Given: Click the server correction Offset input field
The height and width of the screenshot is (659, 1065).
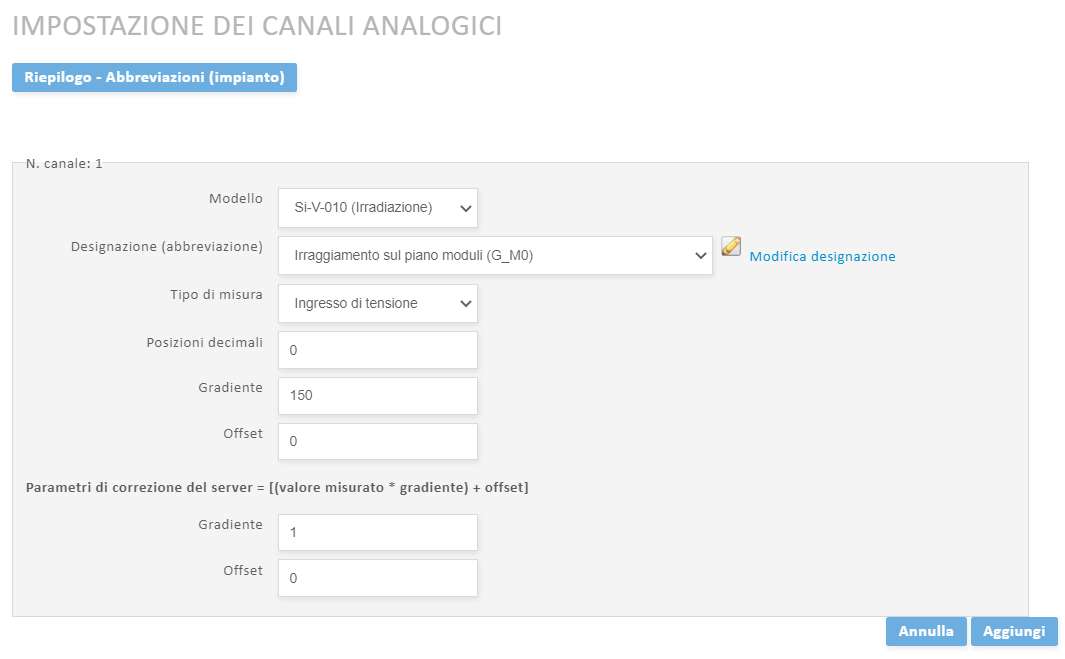Looking at the screenshot, I should (x=378, y=578).
